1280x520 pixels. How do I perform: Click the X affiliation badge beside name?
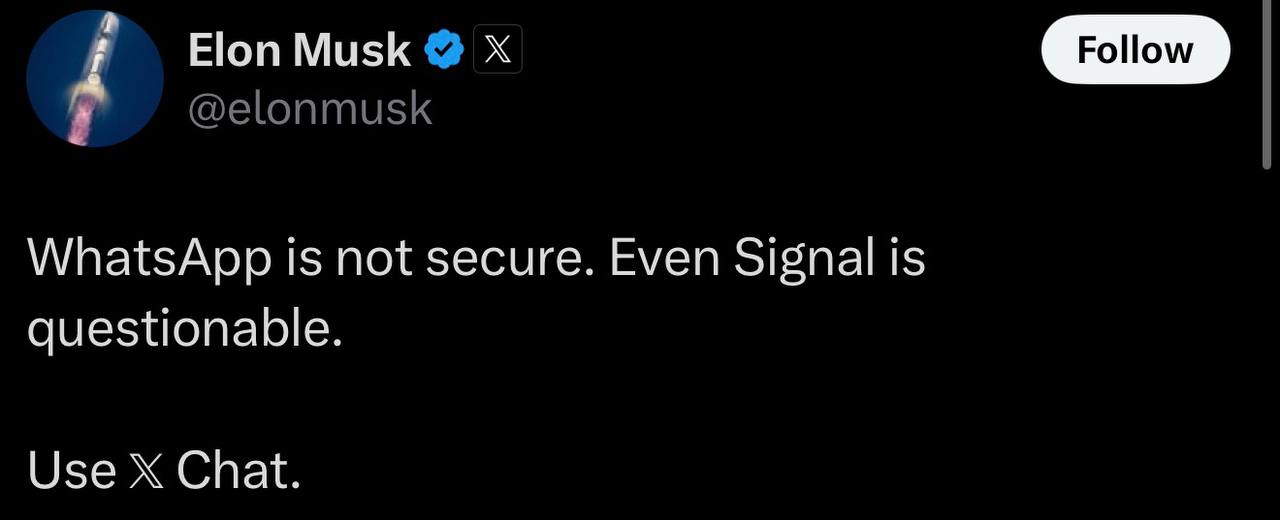[497, 50]
